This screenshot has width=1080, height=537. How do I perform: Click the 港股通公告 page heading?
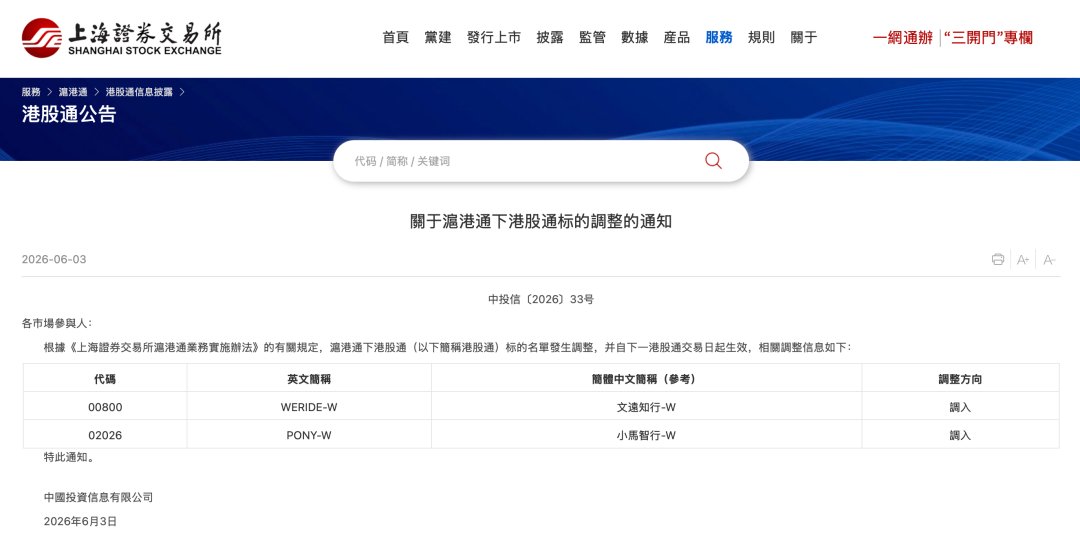click(x=69, y=114)
